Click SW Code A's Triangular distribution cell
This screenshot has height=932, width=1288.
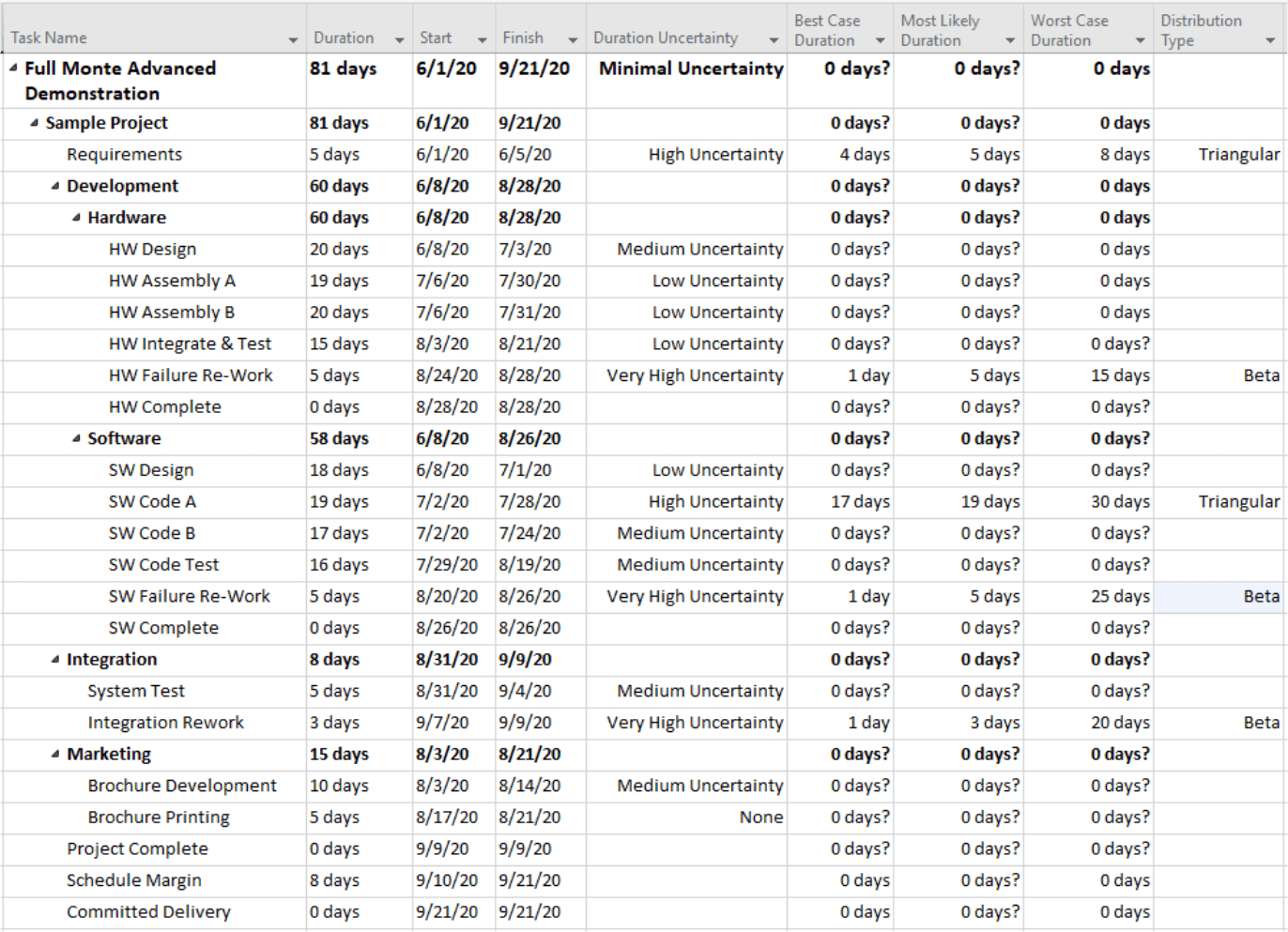coord(1219,502)
